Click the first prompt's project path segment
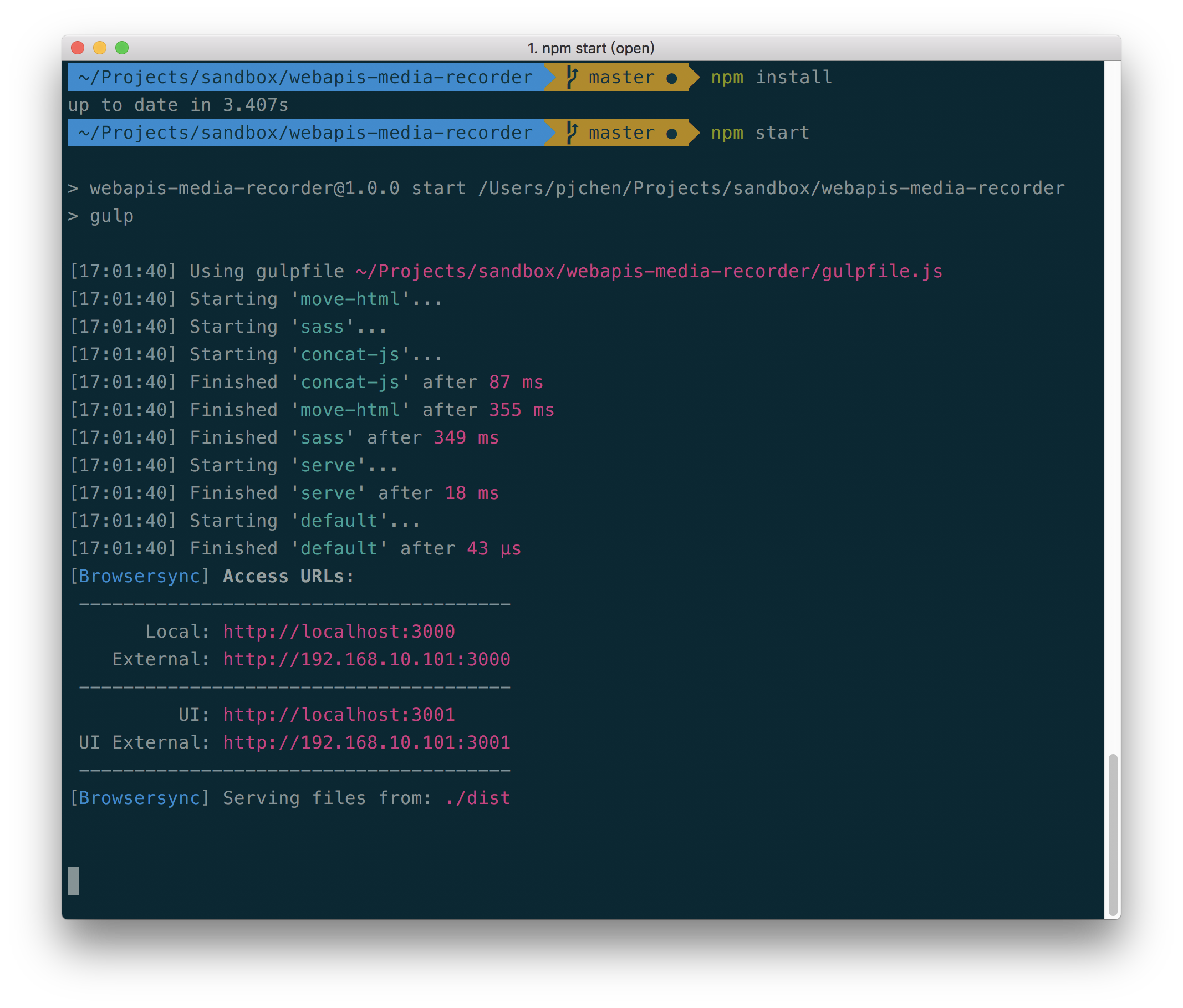 305,77
